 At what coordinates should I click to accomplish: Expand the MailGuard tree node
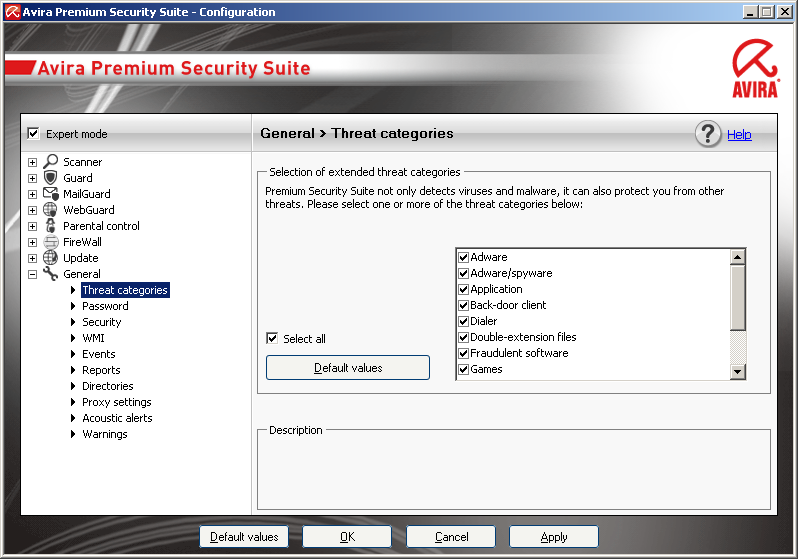click(x=33, y=194)
